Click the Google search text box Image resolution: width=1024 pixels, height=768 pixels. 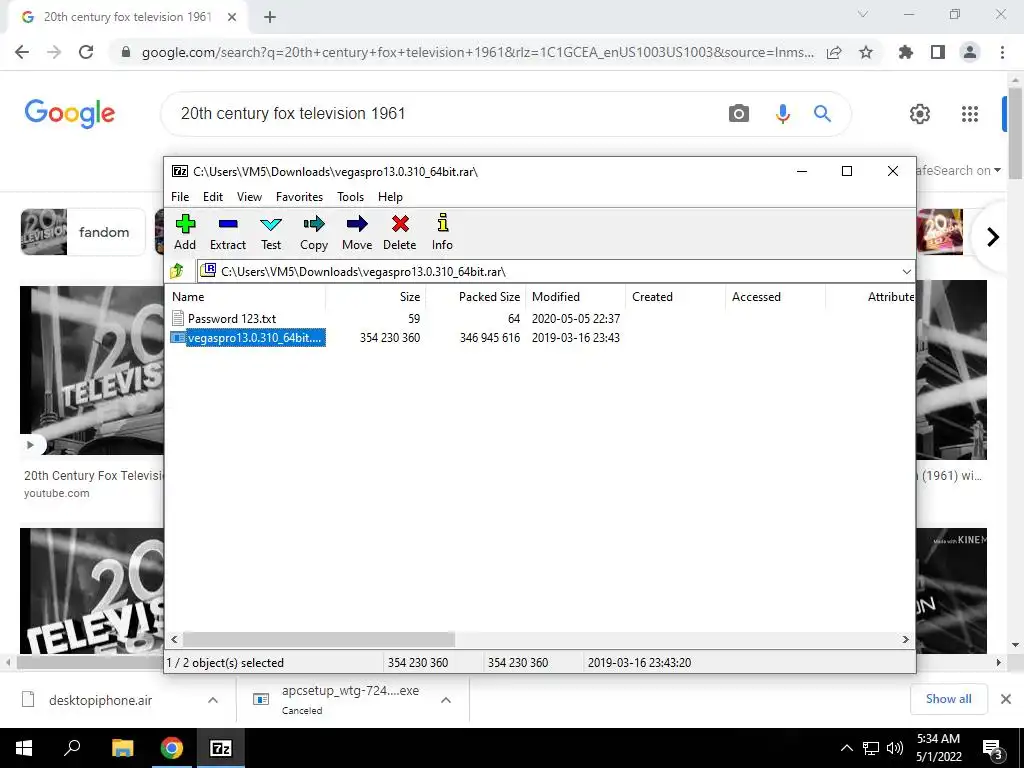point(444,114)
